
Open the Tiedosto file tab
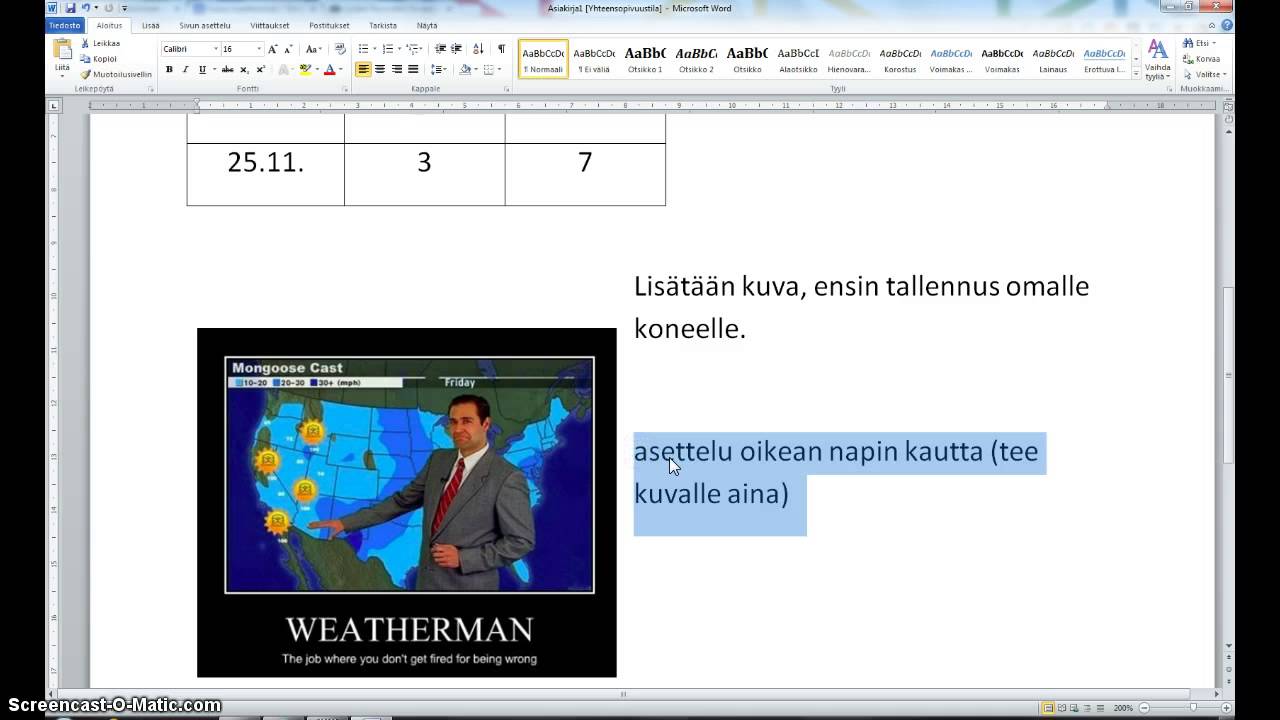pos(66,25)
